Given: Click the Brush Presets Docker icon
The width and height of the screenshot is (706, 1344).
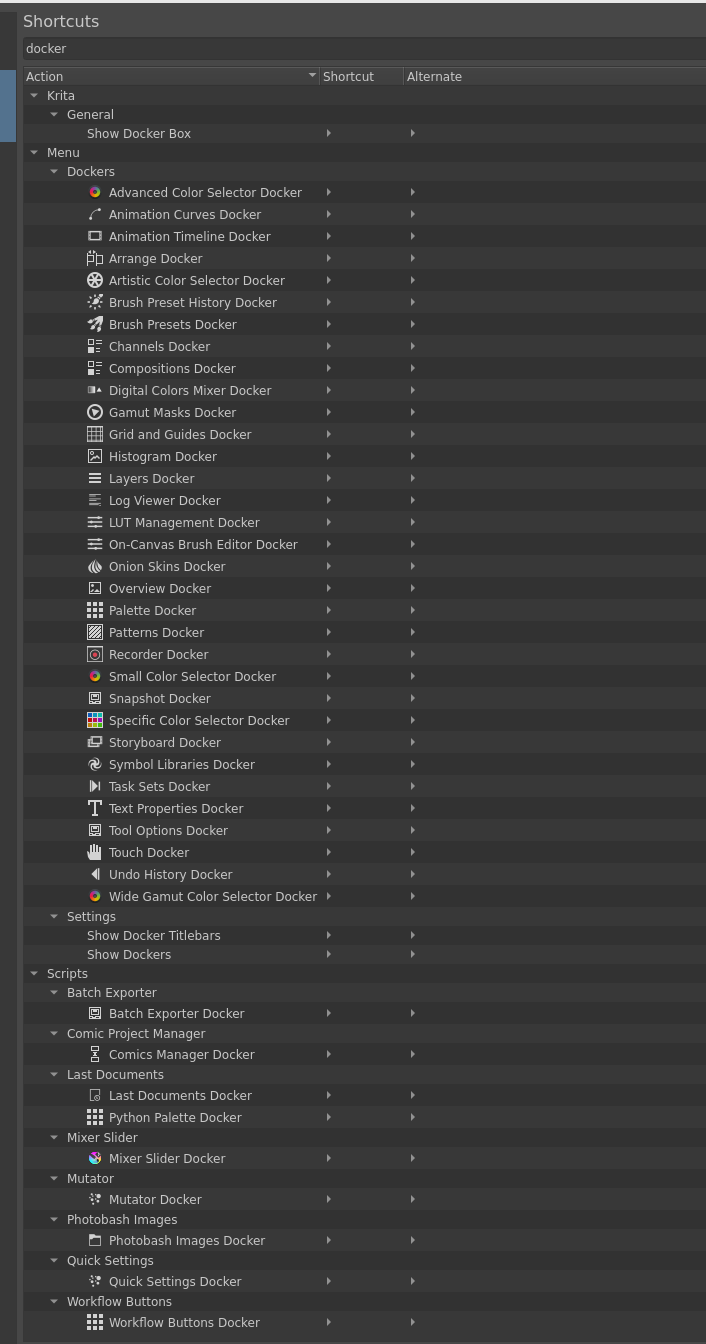Looking at the screenshot, I should [x=95, y=324].
